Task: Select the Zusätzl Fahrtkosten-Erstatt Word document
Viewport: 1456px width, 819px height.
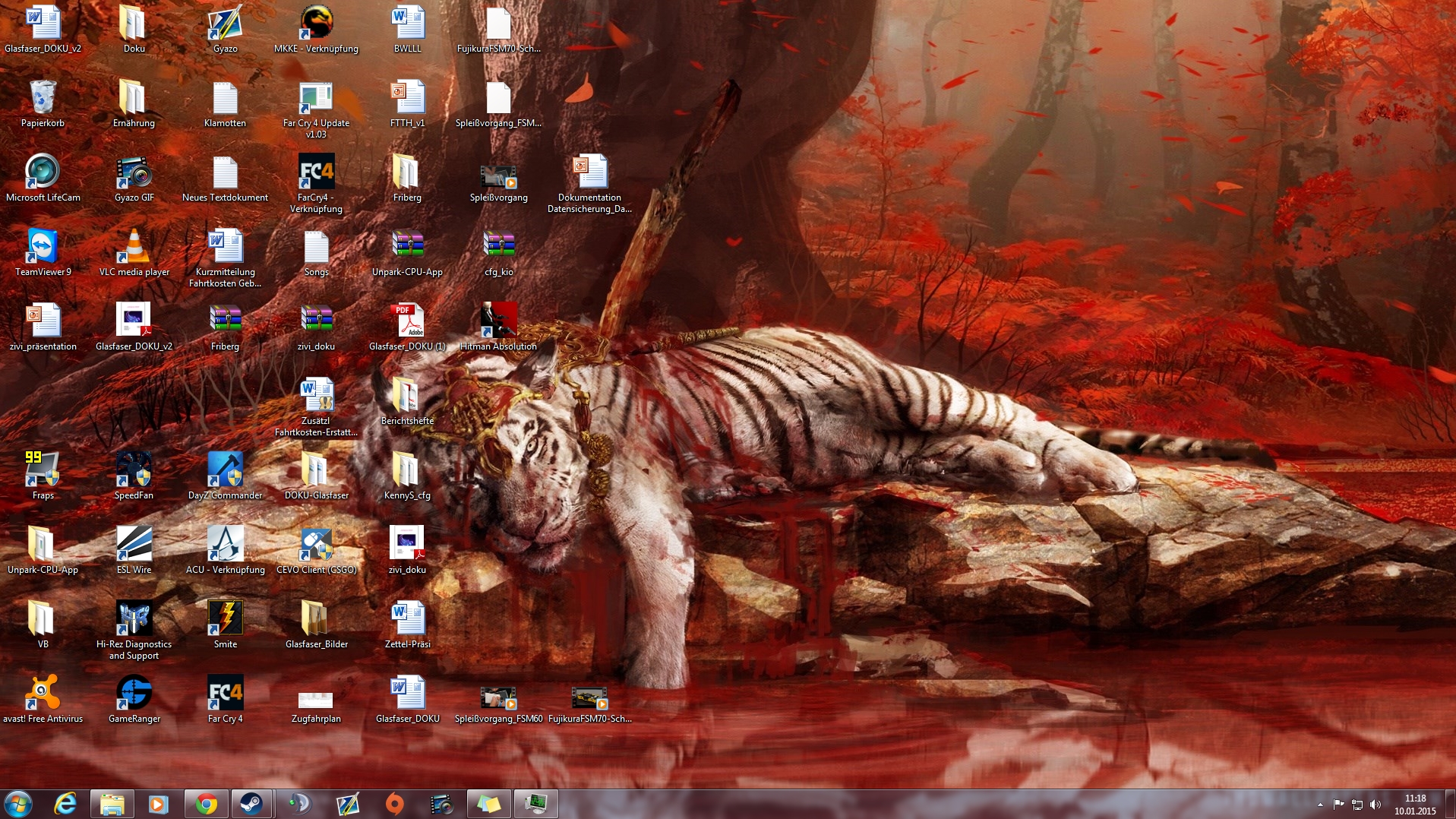Action: point(316,406)
